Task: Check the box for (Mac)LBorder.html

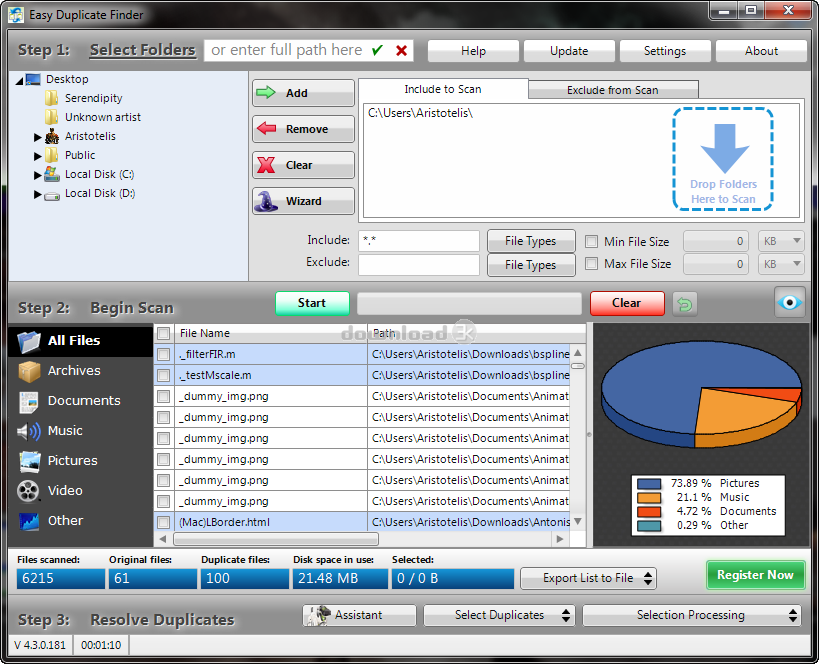Action: 163,522
